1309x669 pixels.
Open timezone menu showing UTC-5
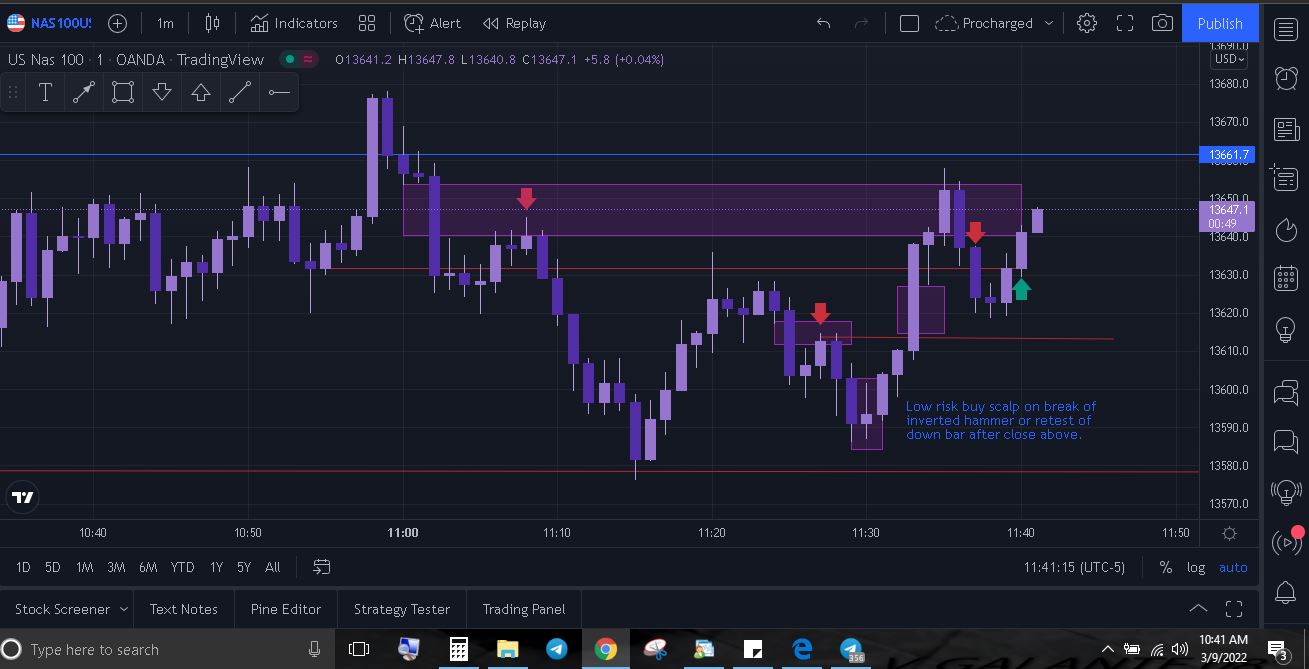click(x=1074, y=567)
